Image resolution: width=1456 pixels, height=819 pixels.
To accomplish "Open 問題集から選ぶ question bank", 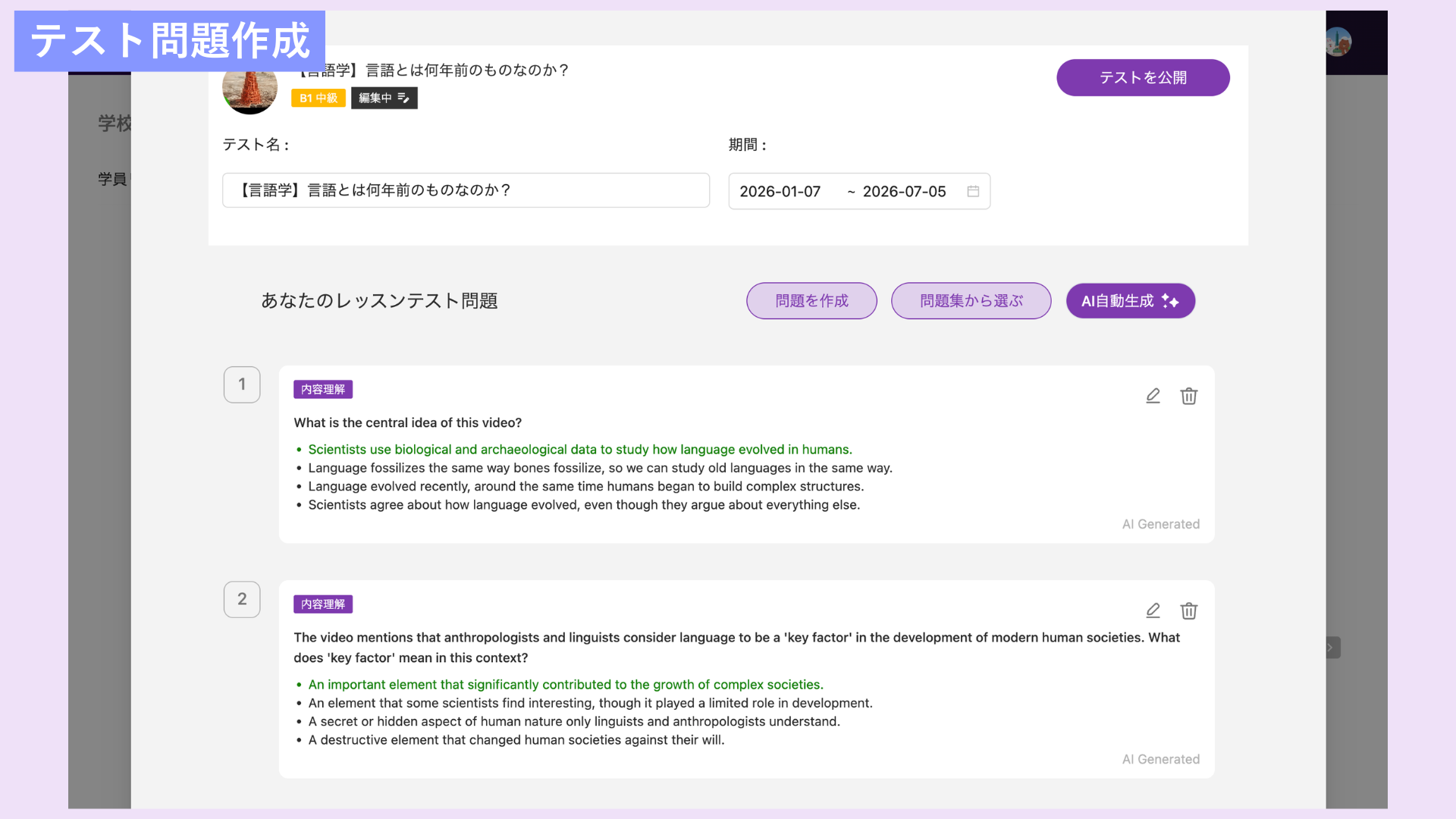I will click(x=971, y=301).
